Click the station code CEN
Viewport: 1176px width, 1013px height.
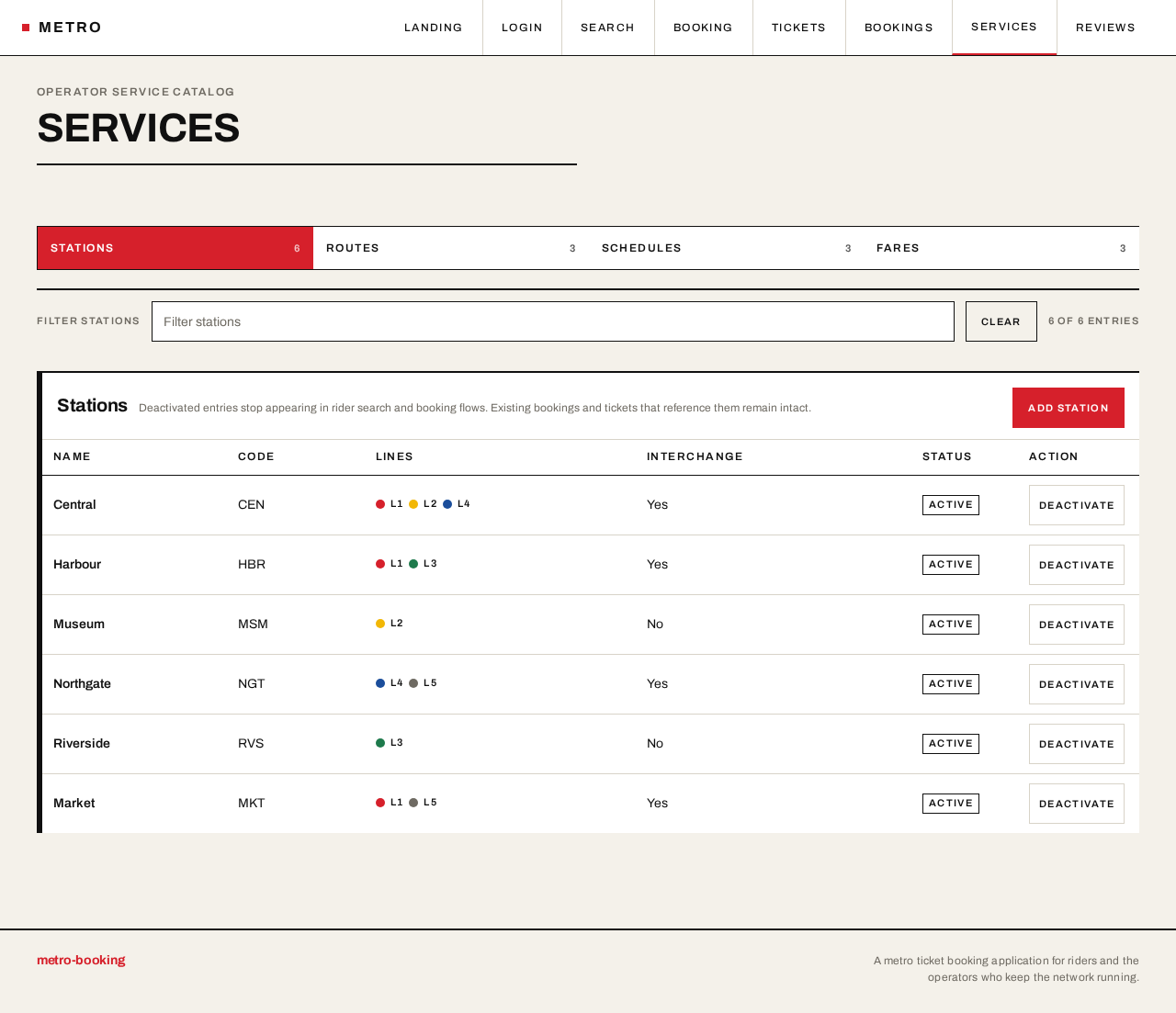pos(251,505)
